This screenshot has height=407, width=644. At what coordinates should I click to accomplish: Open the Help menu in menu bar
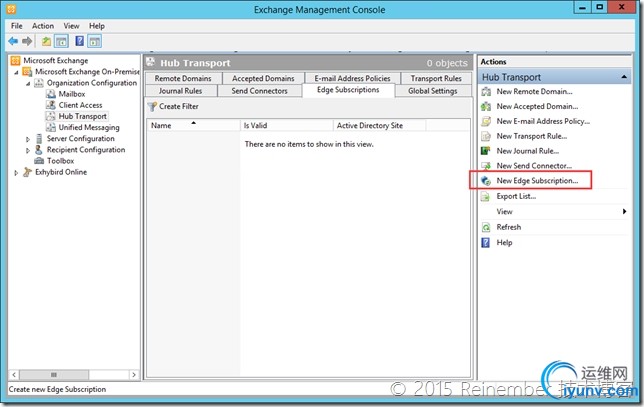[x=97, y=26]
